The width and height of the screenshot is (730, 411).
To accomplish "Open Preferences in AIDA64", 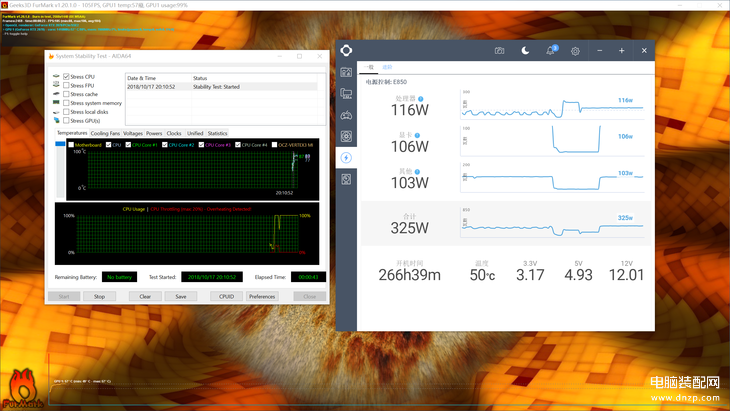I will click(x=262, y=296).
